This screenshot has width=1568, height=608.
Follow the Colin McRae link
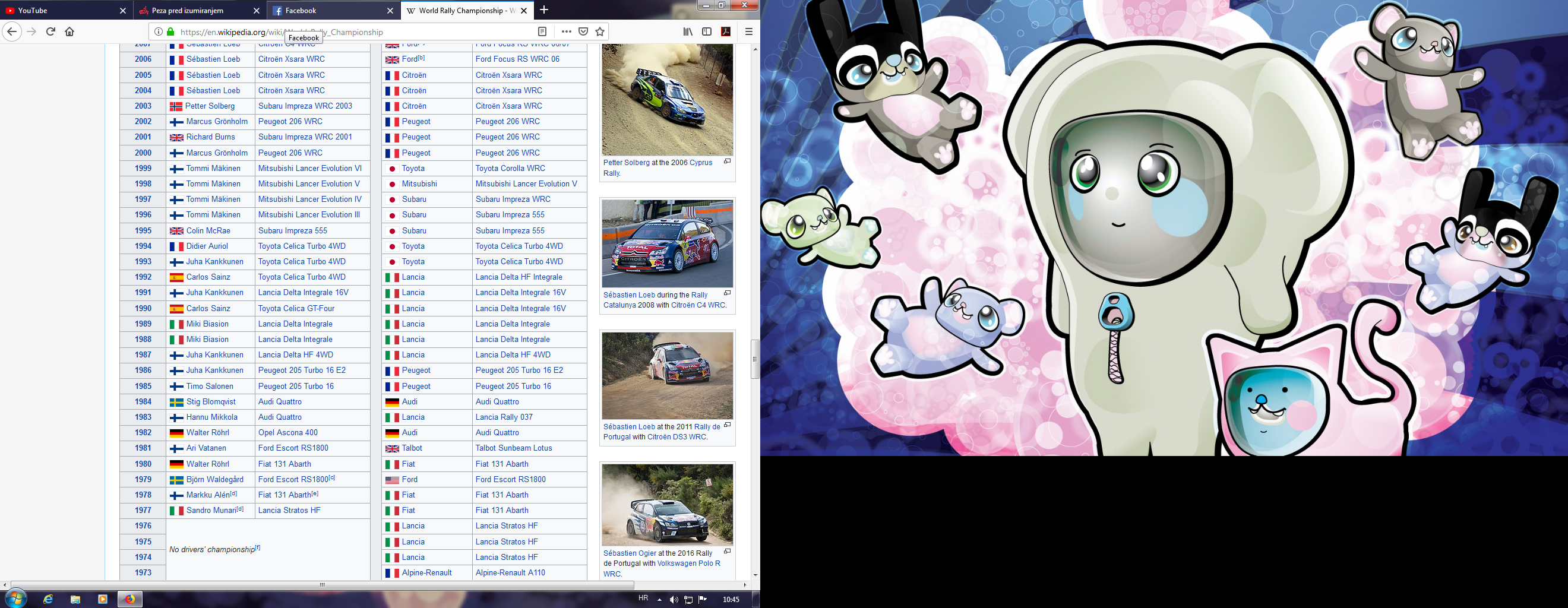coord(208,230)
